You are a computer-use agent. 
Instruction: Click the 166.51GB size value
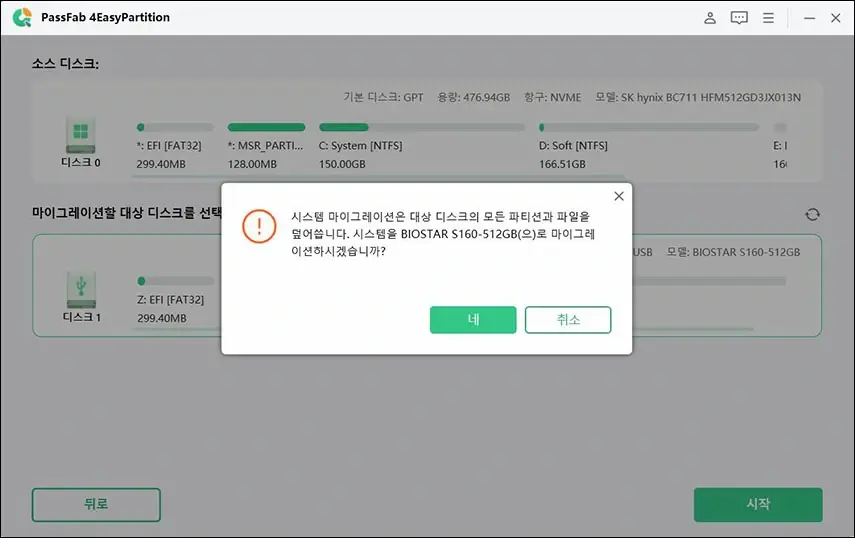(x=562, y=164)
